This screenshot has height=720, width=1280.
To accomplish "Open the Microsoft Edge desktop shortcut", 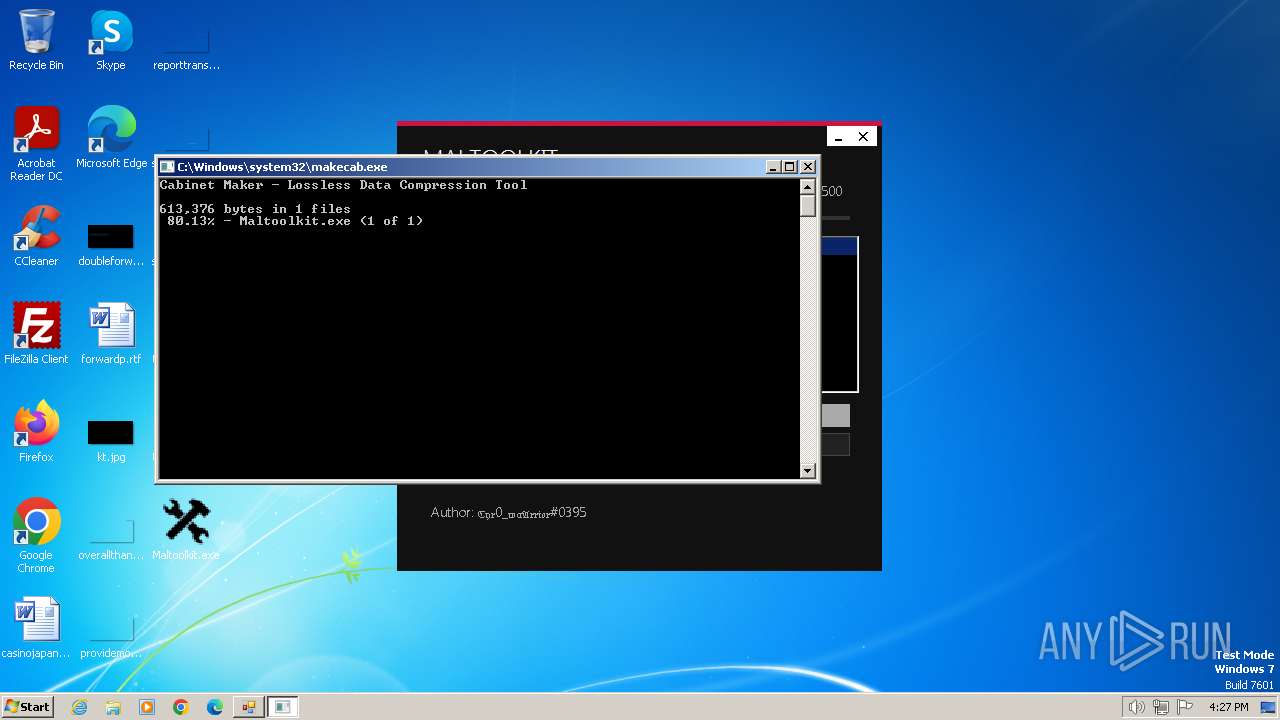I will (x=111, y=138).
